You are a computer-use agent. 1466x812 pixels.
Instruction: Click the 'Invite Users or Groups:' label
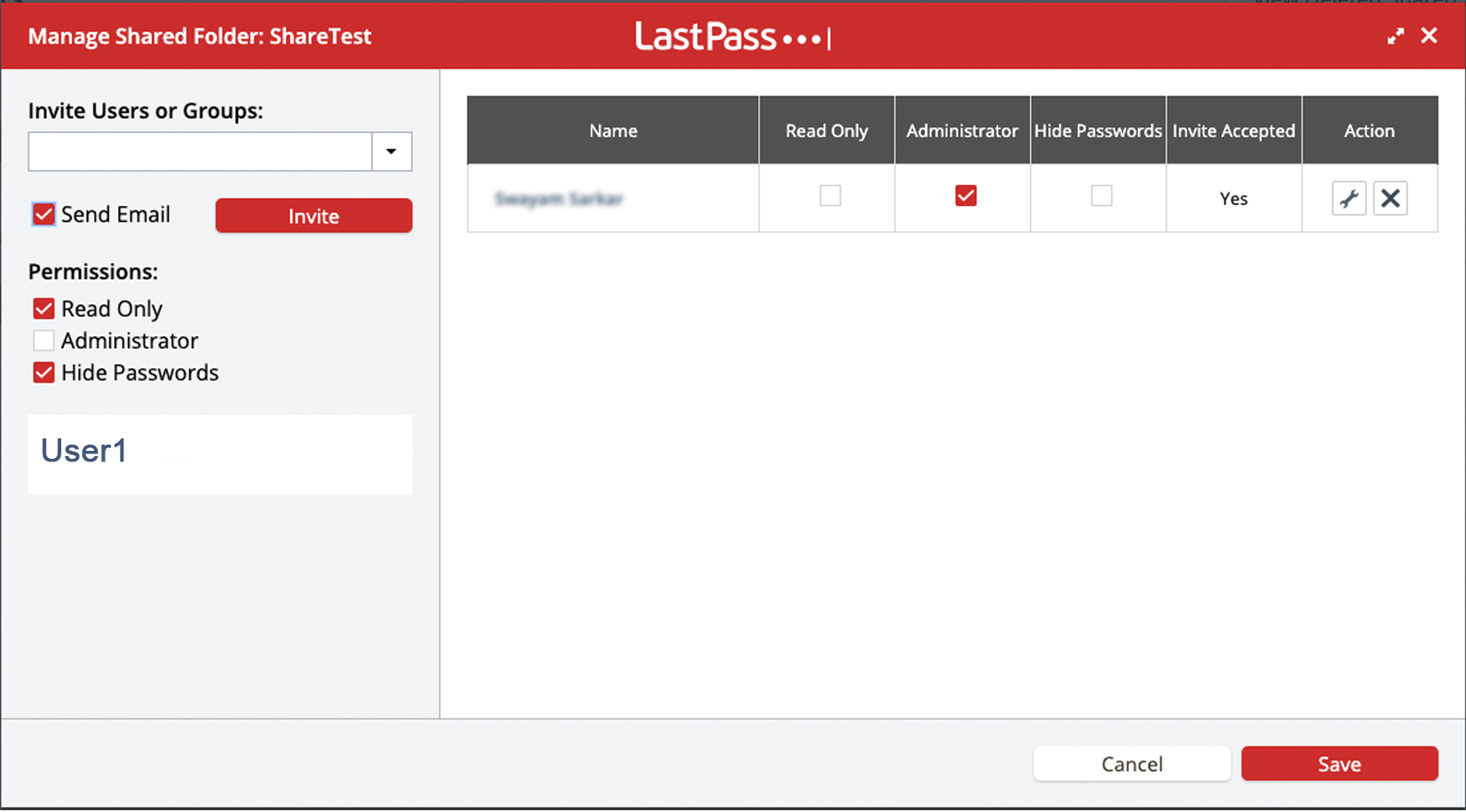[146, 111]
